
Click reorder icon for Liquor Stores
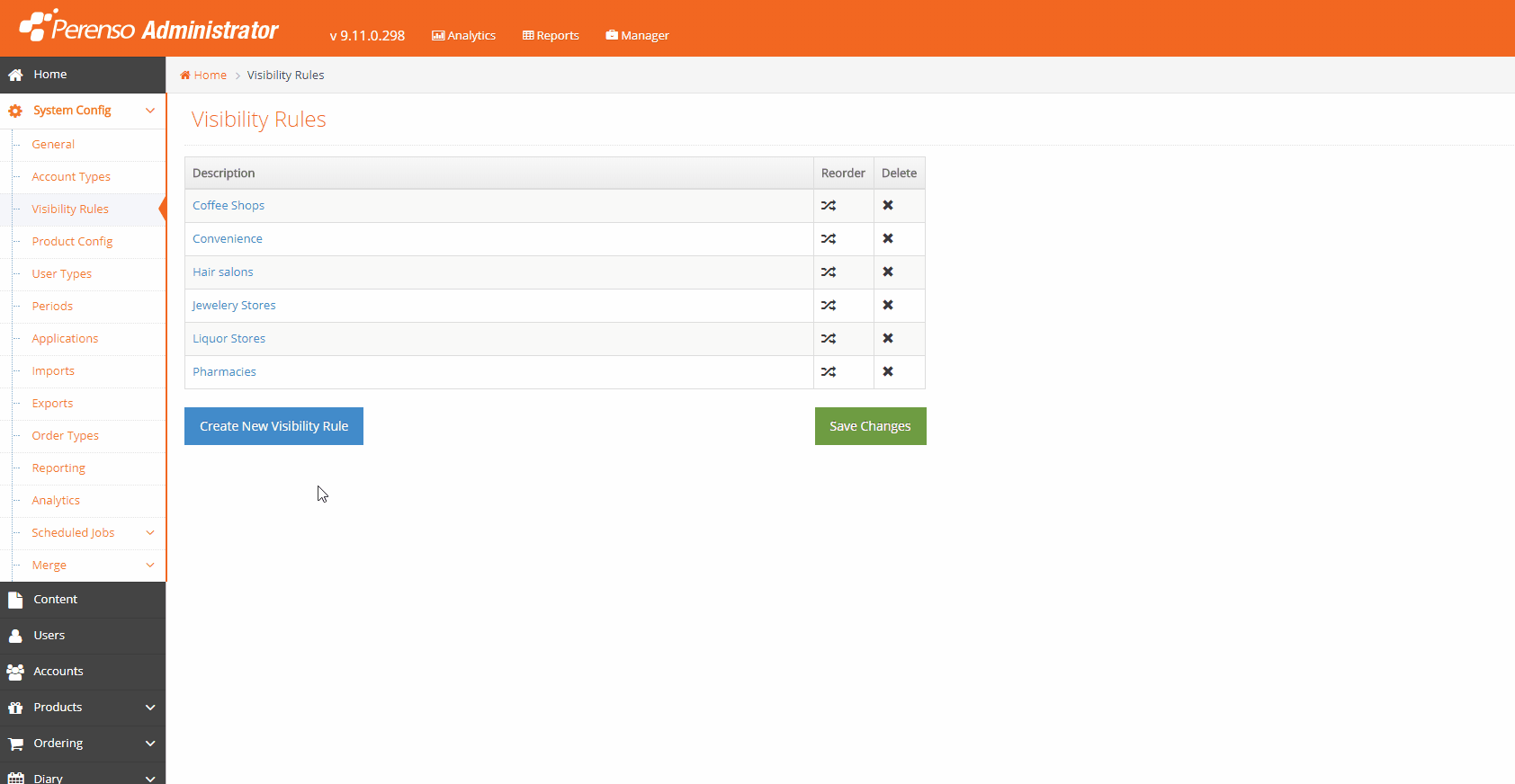pos(829,339)
